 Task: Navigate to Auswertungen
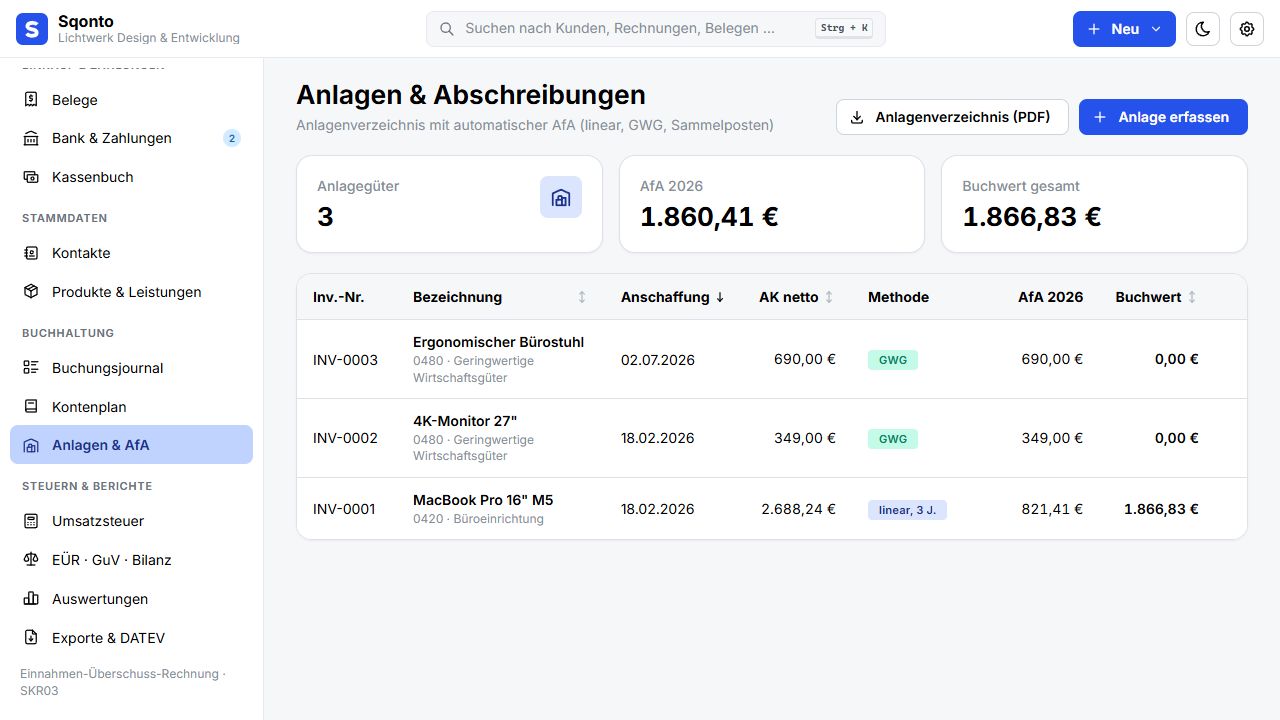pyautogui.click(x=131, y=599)
